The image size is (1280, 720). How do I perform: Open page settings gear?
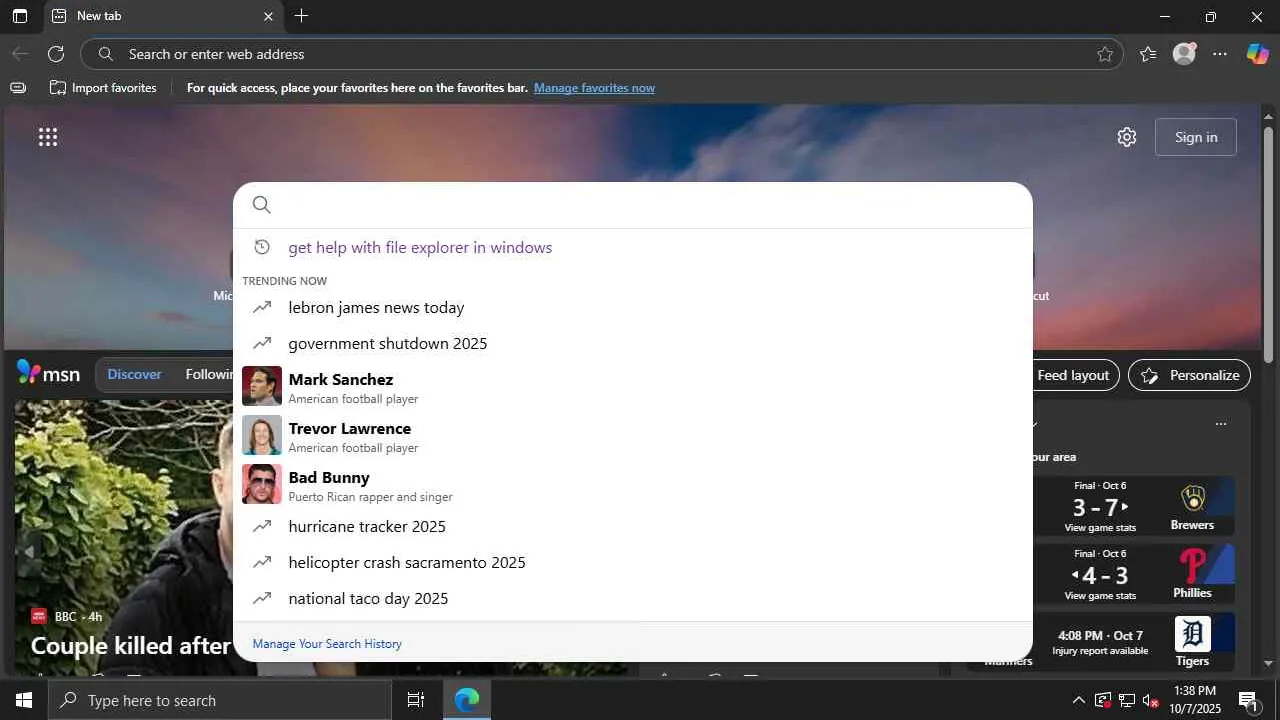[1127, 137]
